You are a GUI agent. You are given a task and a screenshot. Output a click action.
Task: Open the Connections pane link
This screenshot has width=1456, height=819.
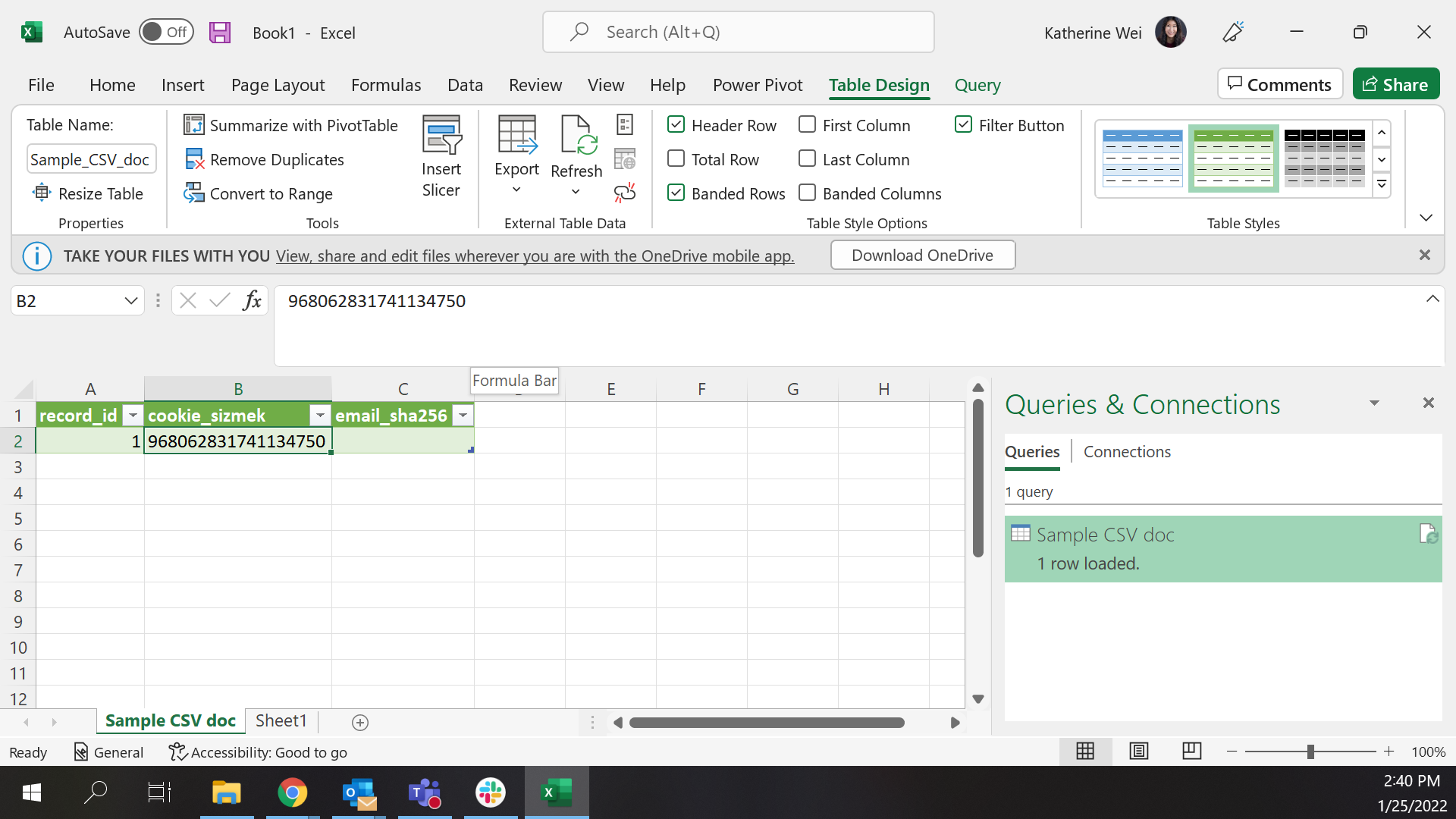(x=1127, y=452)
